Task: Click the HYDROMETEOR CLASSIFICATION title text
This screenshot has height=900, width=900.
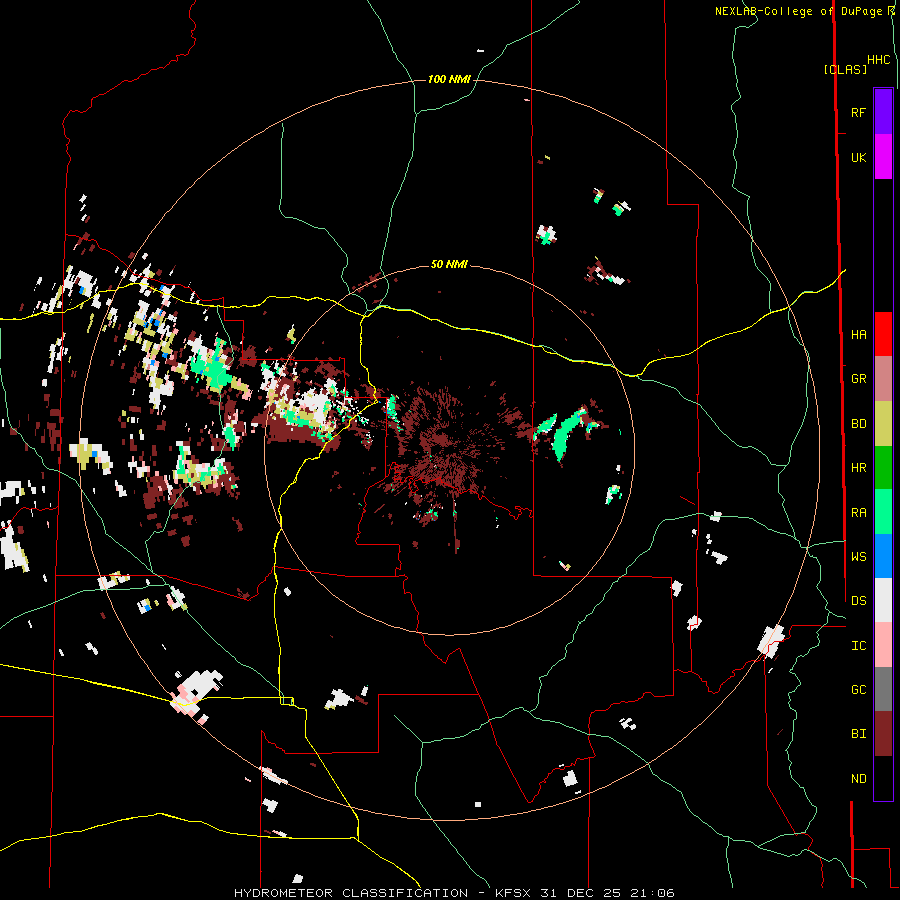Action: point(351,893)
